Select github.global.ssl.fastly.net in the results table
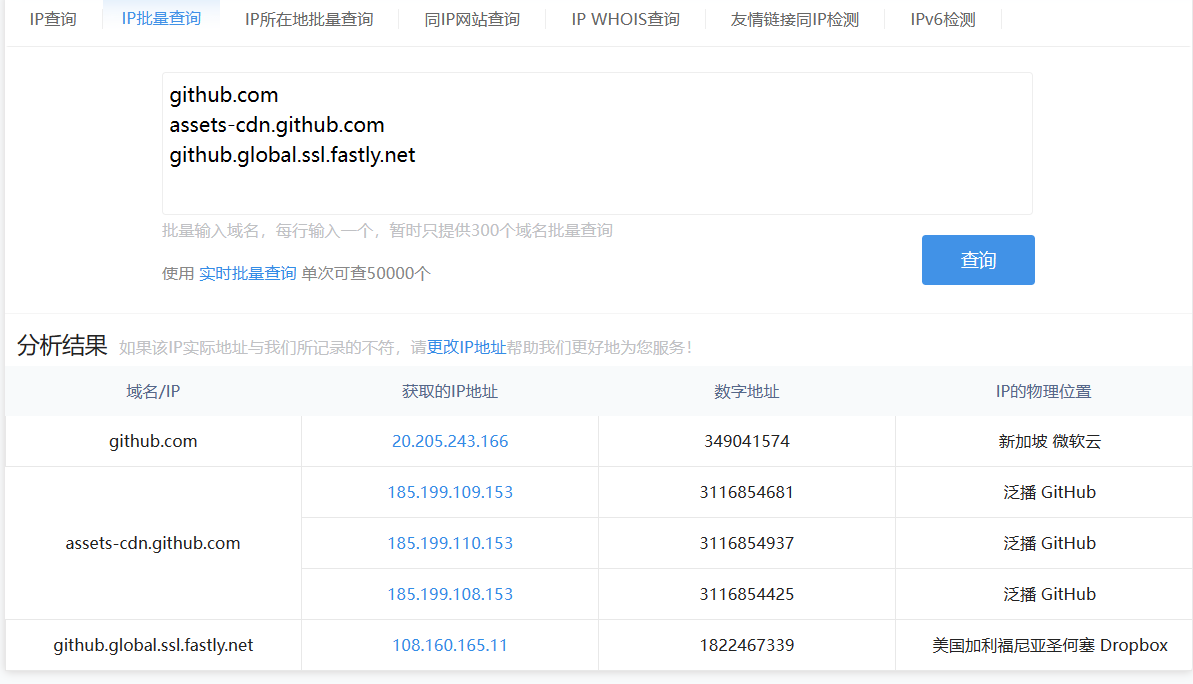 153,645
